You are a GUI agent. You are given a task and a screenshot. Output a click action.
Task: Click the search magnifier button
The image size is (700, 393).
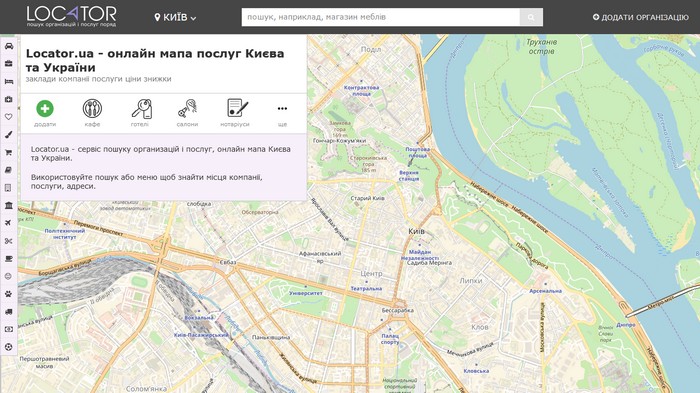coord(531,17)
